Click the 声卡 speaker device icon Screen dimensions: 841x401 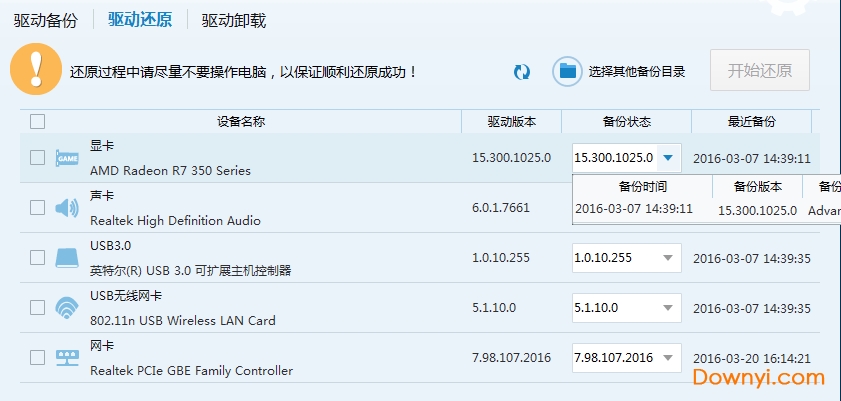point(67,208)
